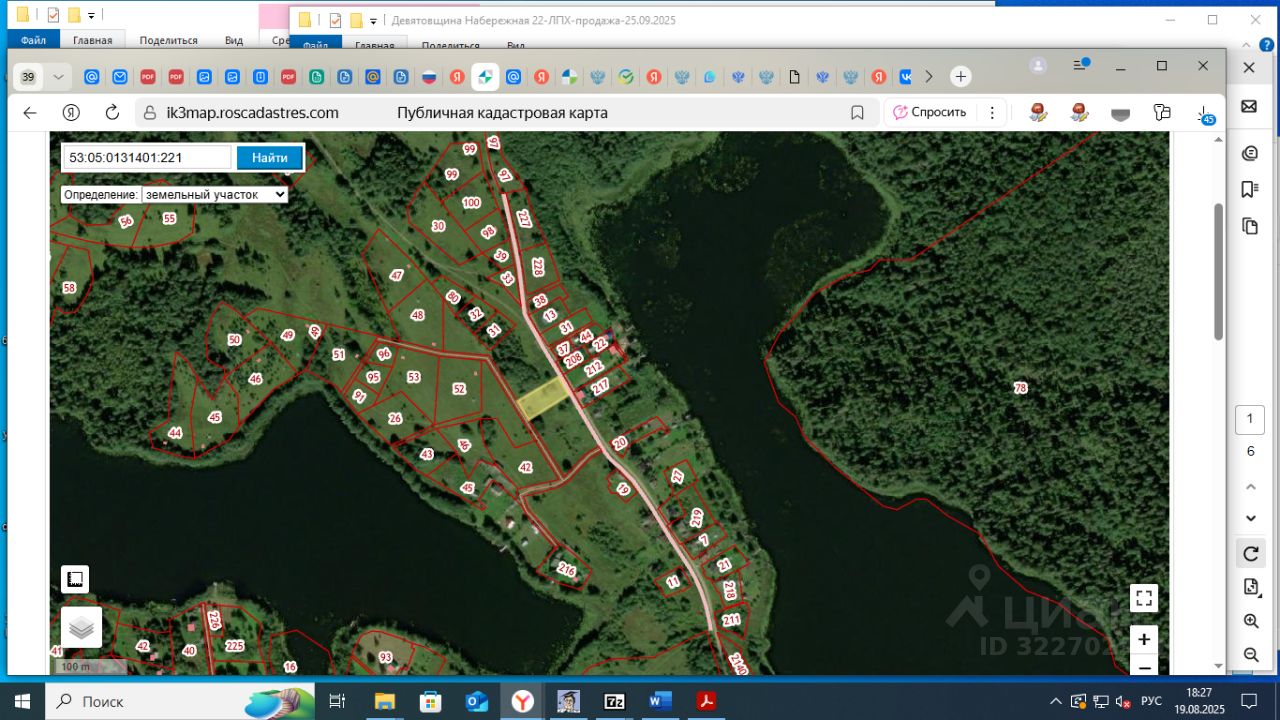Click parcel label 216 on the map

point(567,571)
